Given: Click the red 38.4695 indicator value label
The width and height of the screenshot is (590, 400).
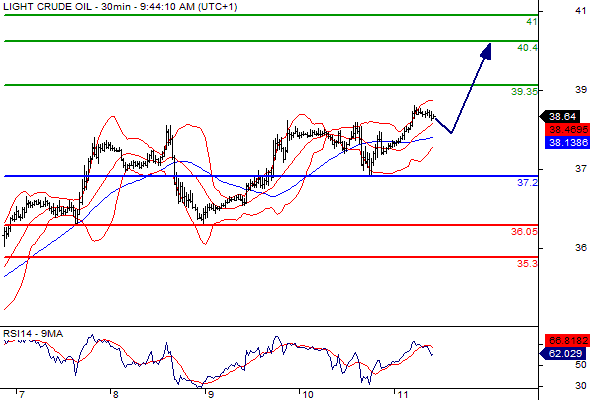Looking at the screenshot, I should click(x=567, y=130).
